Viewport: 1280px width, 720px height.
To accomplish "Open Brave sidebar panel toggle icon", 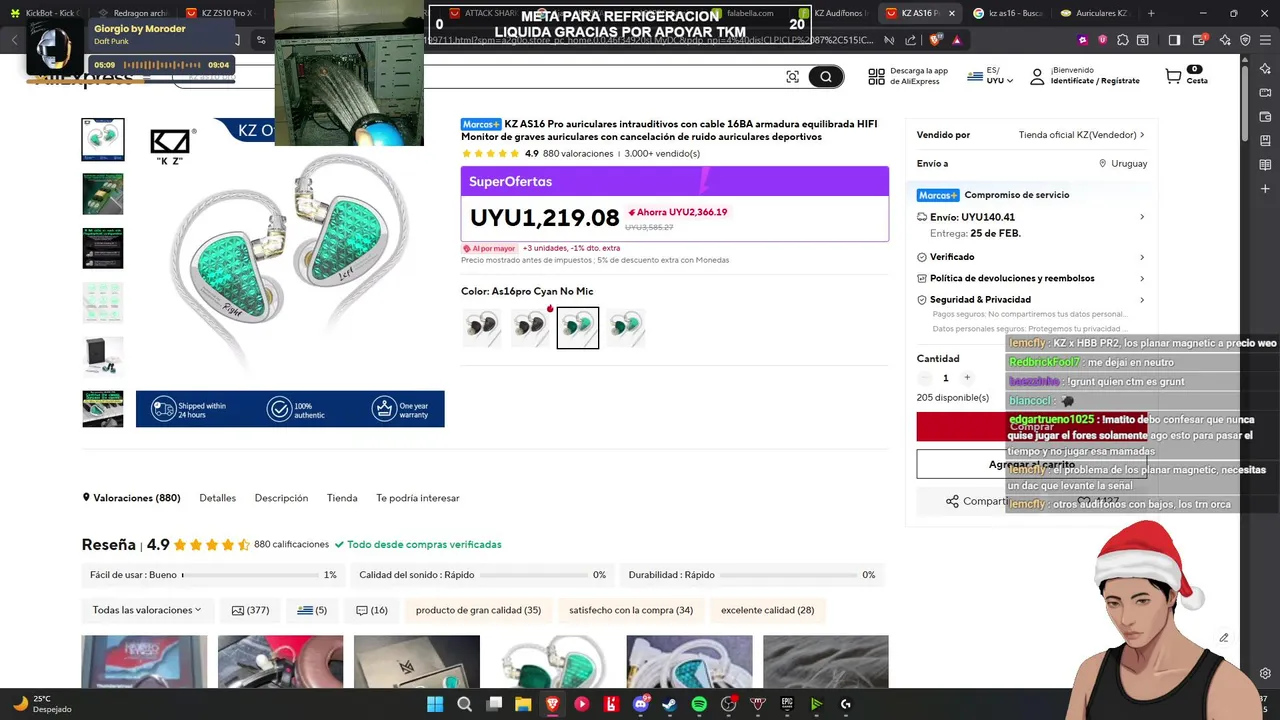I will click(x=1174, y=40).
